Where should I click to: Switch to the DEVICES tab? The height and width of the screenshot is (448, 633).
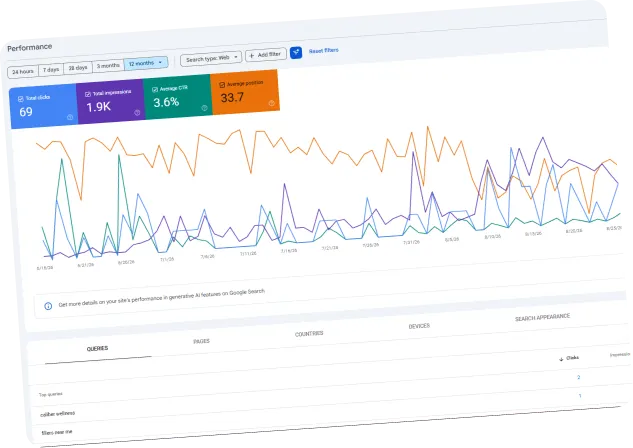click(419, 326)
